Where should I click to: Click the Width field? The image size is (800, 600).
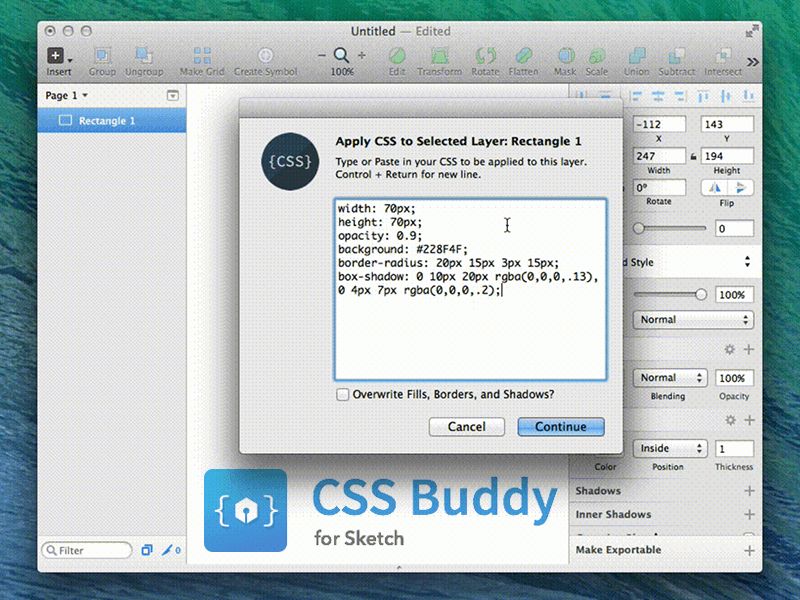coord(659,156)
